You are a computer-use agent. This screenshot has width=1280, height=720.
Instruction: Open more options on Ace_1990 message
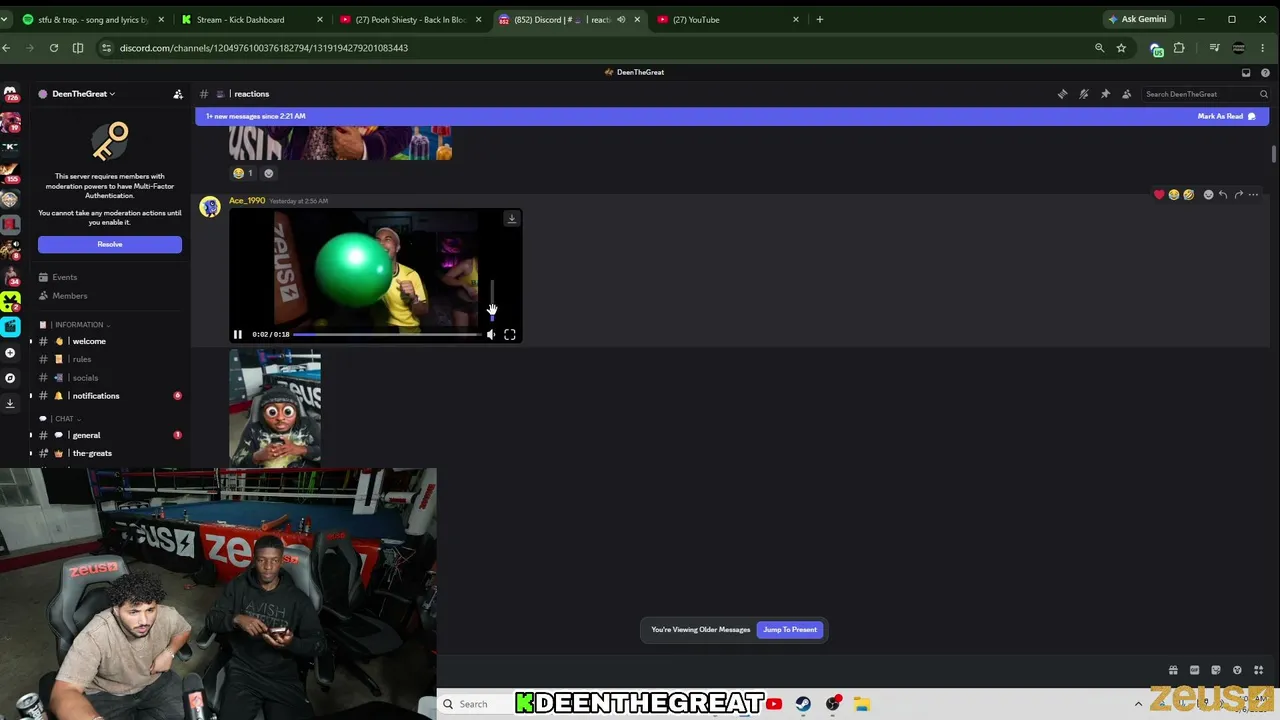(1253, 195)
